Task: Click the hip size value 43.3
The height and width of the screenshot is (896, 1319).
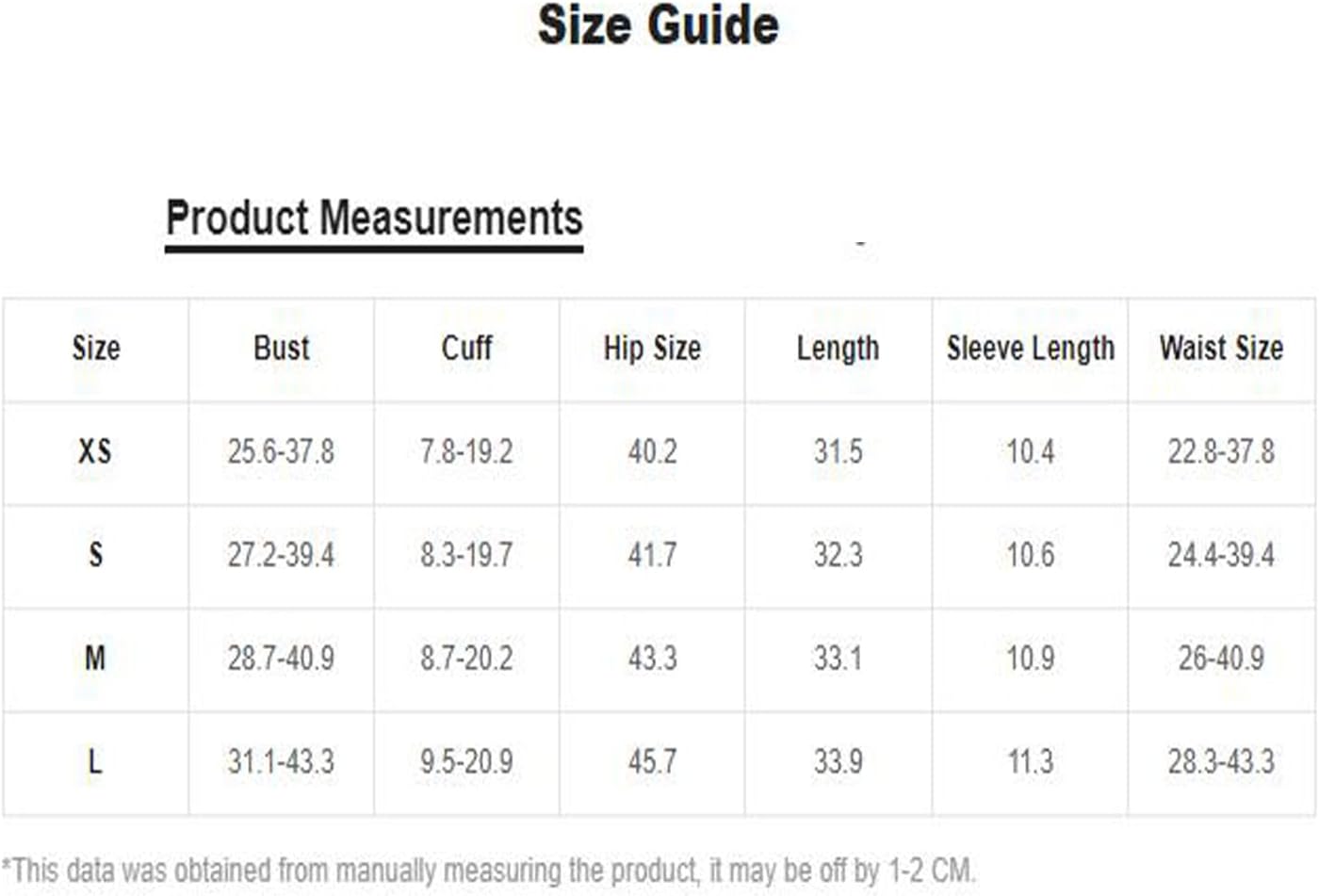Action: 652,658
